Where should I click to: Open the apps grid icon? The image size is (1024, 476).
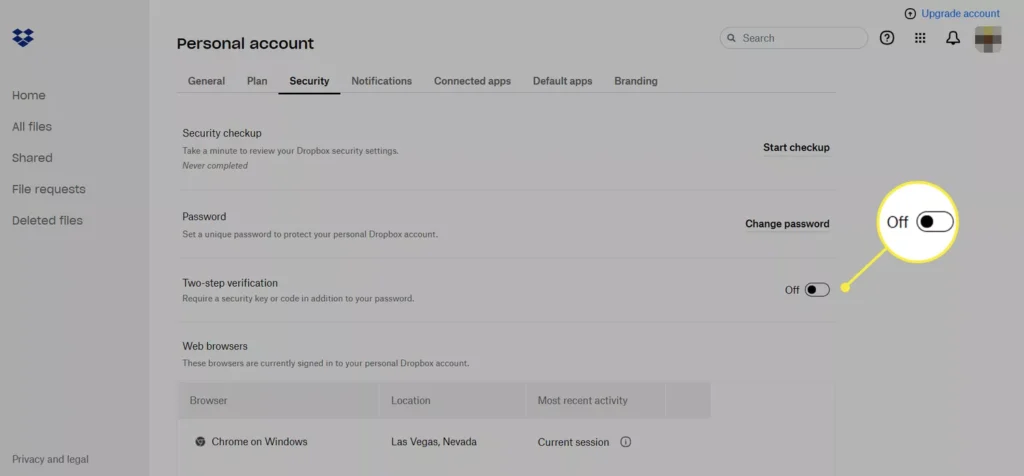tap(920, 38)
